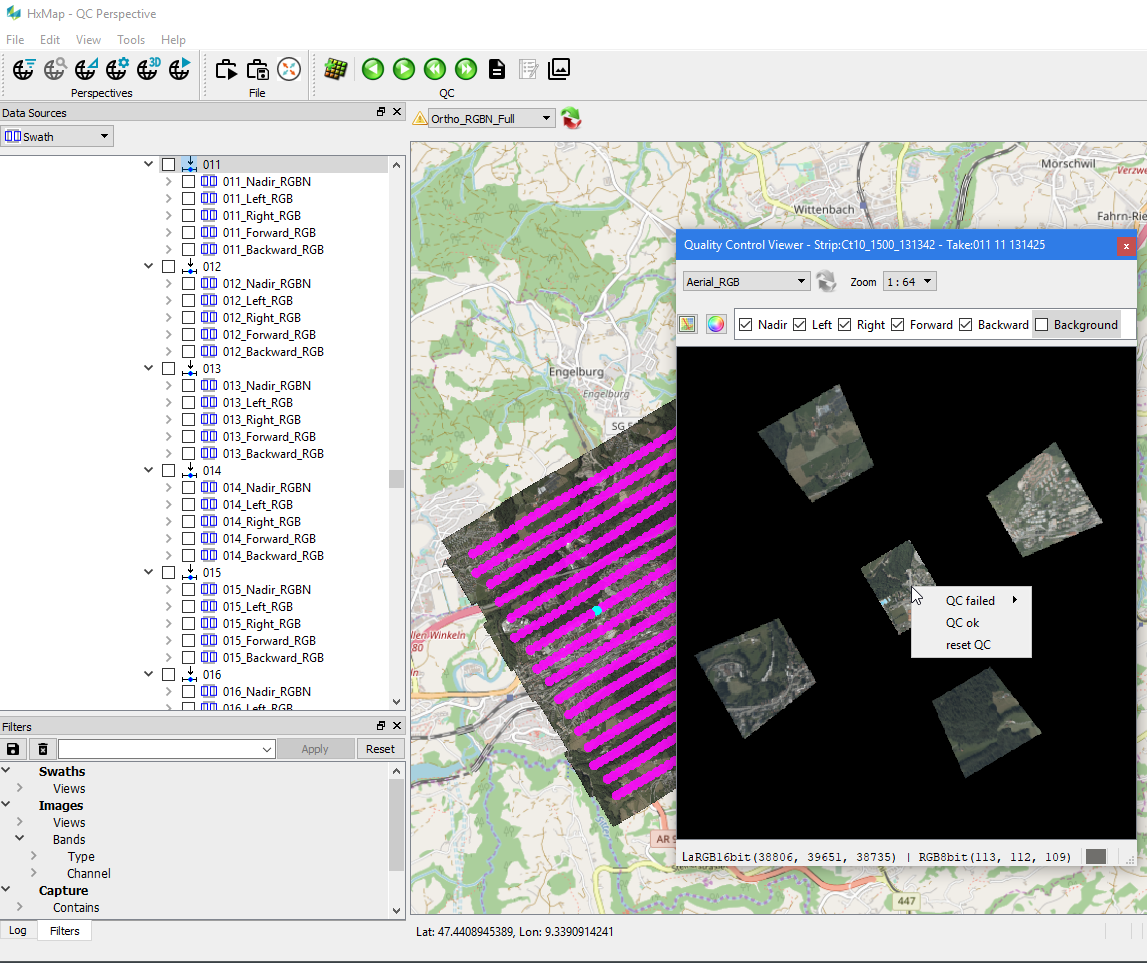Delete filter using the trash icon
Image resolution: width=1147 pixels, height=963 pixels.
[x=42, y=749]
